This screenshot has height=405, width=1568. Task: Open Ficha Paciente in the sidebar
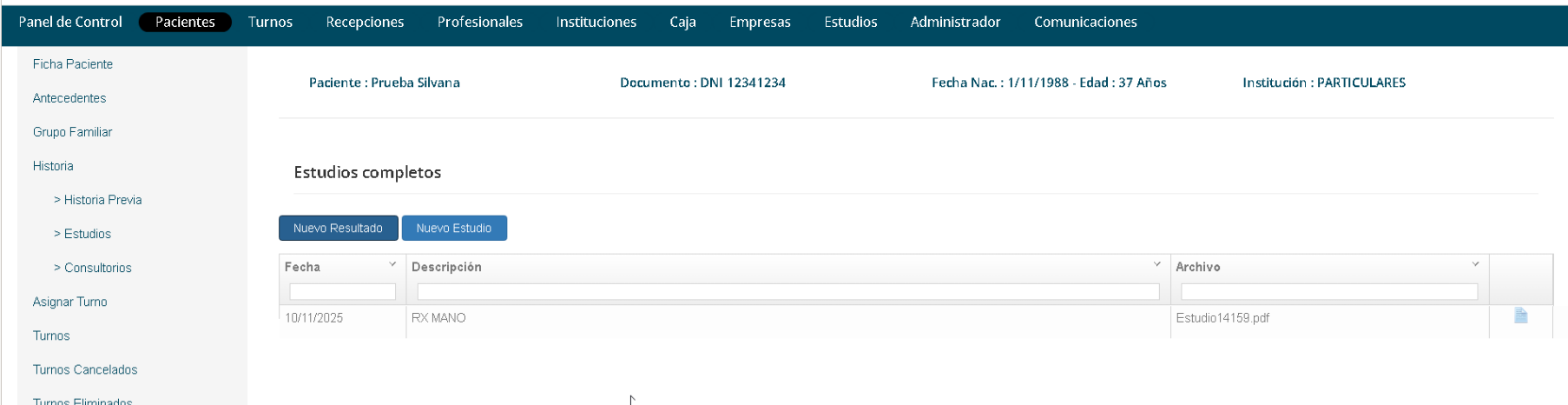pos(73,64)
